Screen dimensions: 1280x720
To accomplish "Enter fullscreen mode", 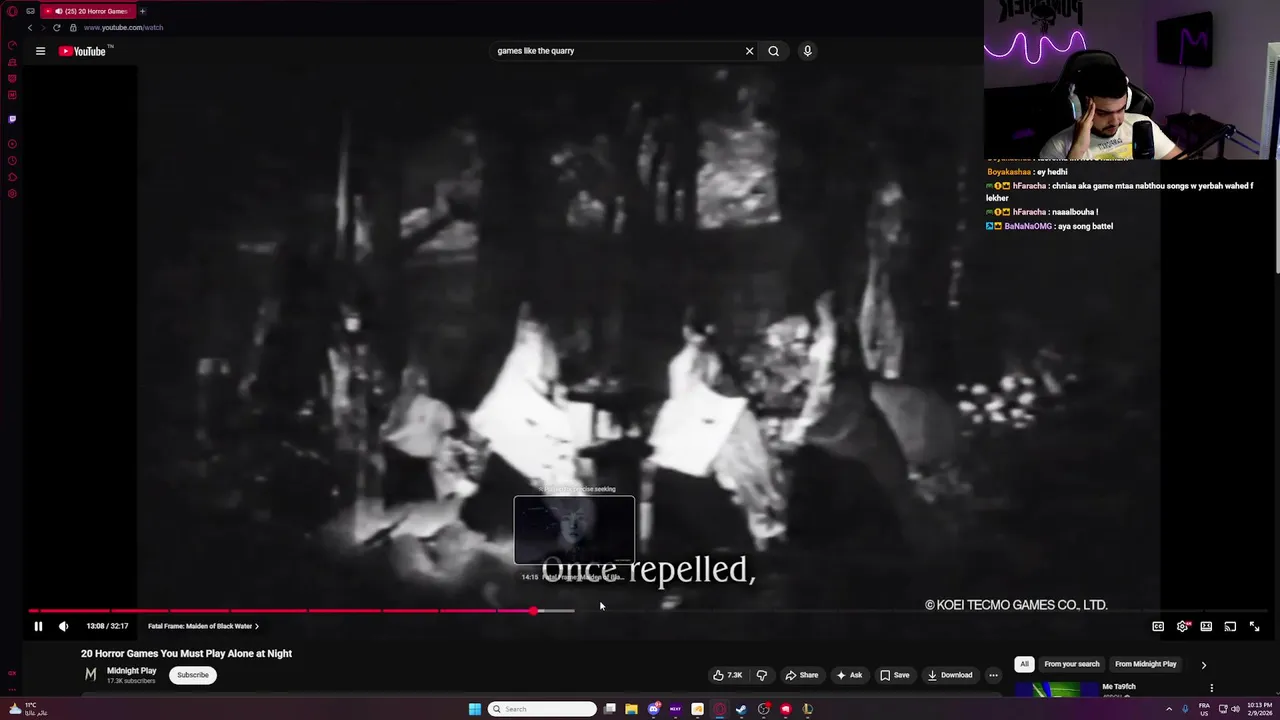I will coord(1254,626).
